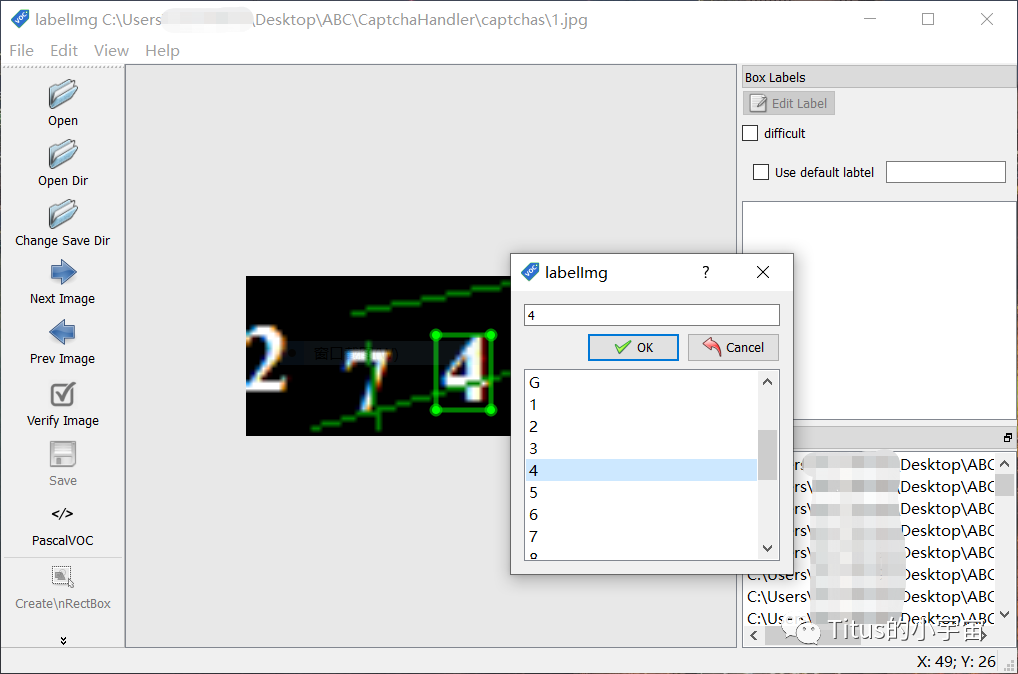
Task: Select the Open Dir tool
Action: pyautogui.click(x=63, y=164)
